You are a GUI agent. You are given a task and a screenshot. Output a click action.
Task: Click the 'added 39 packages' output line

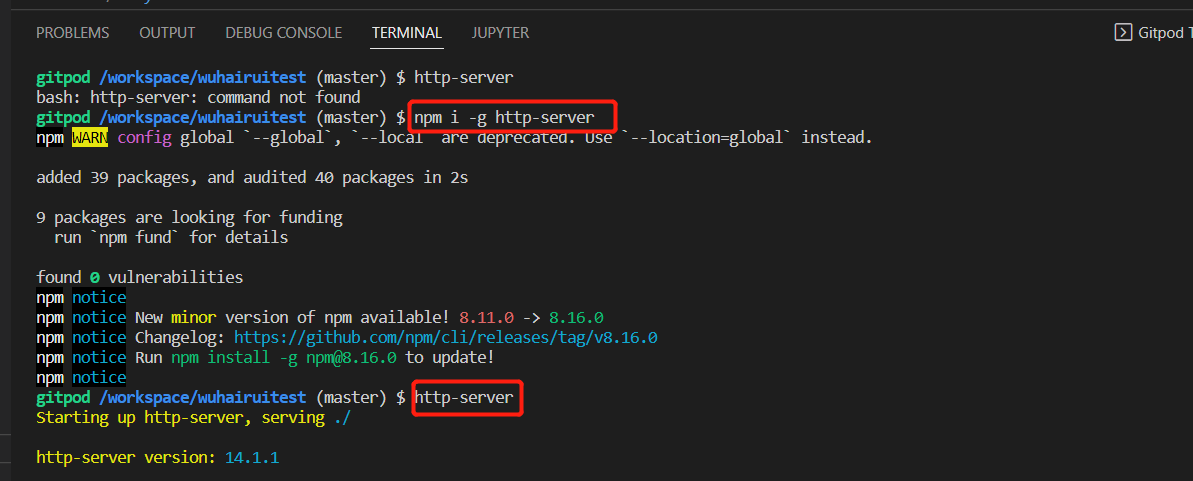(x=252, y=178)
